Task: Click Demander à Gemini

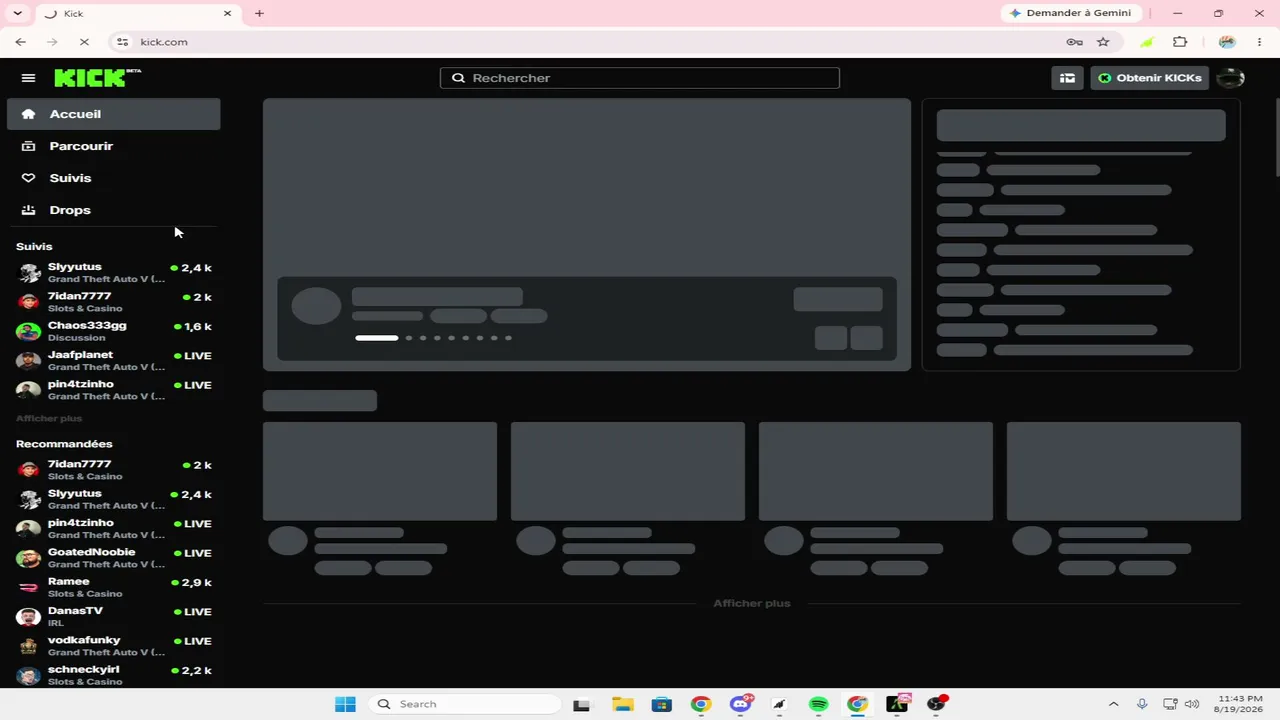Action: coord(1070,13)
